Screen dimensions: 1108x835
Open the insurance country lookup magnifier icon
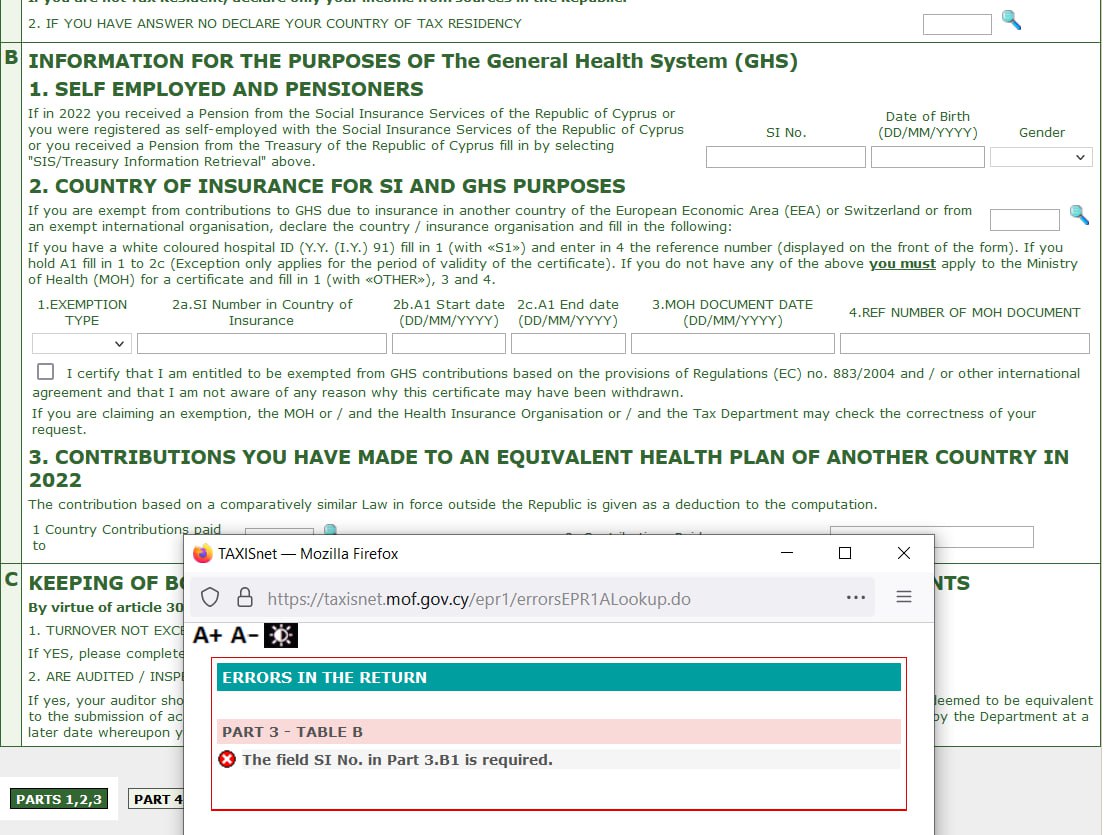(x=1079, y=215)
